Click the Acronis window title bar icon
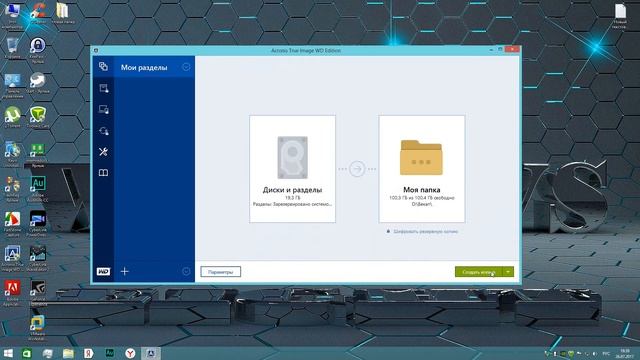This screenshot has width=640, height=360. [96, 51]
